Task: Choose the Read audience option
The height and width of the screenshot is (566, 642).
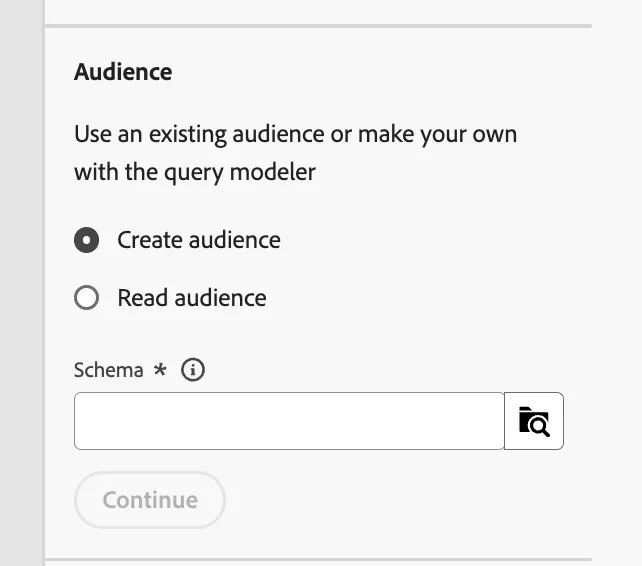Action: tap(86, 298)
